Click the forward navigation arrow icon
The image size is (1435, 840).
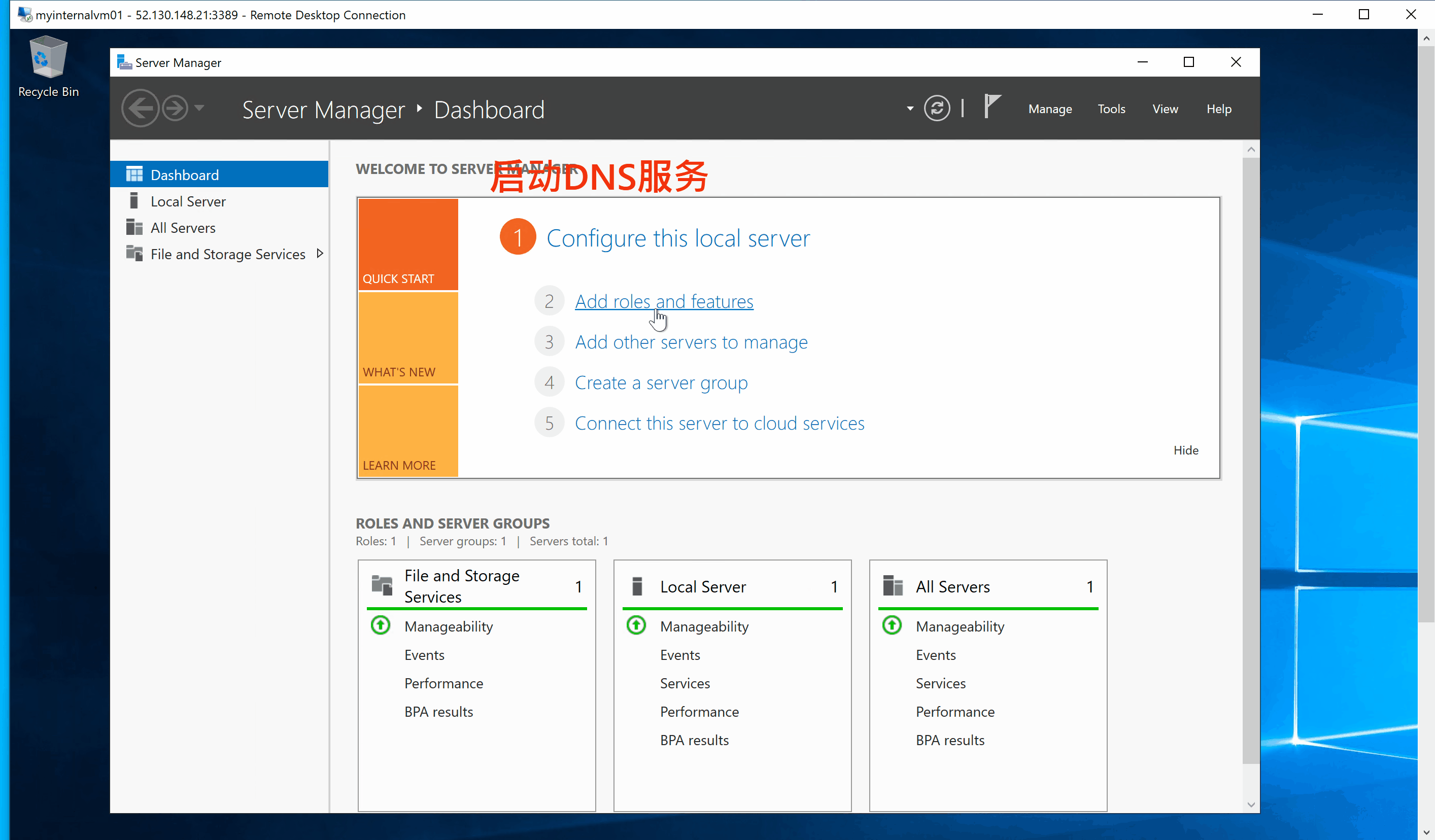(x=175, y=108)
